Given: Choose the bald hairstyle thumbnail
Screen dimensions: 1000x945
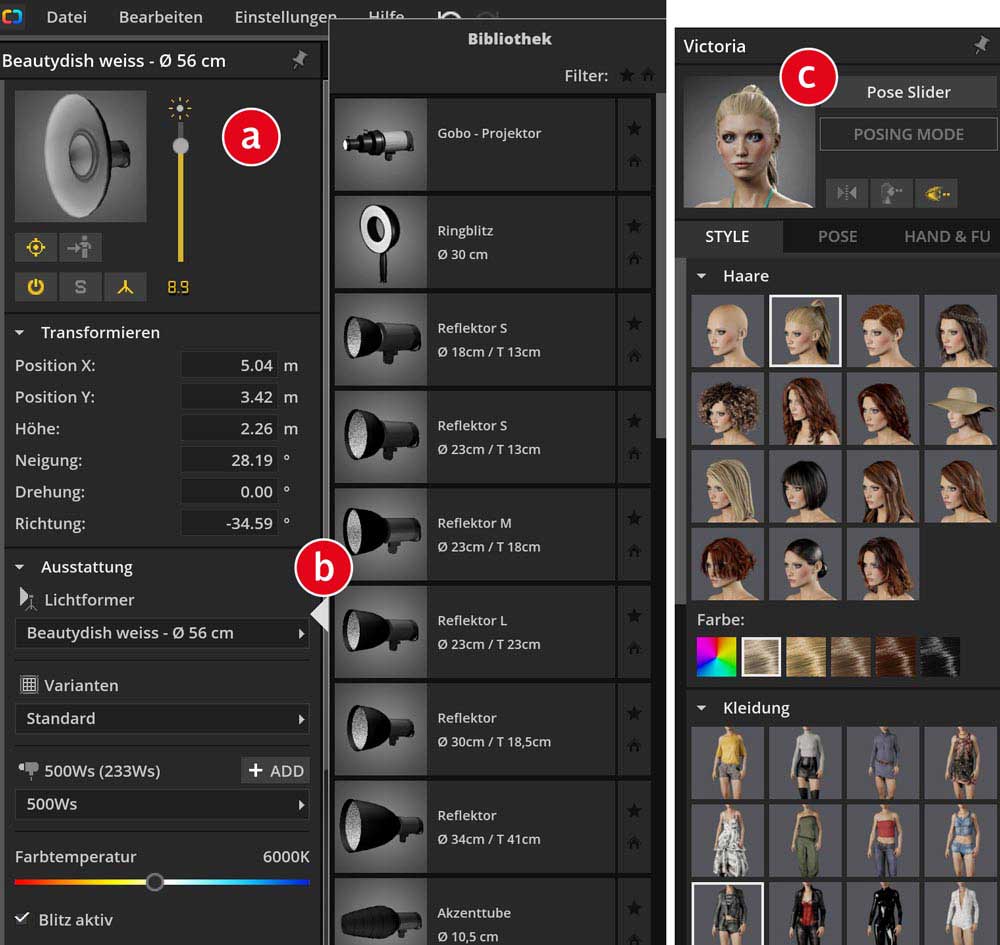Looking at the screenshot, I should click(727, 331).
